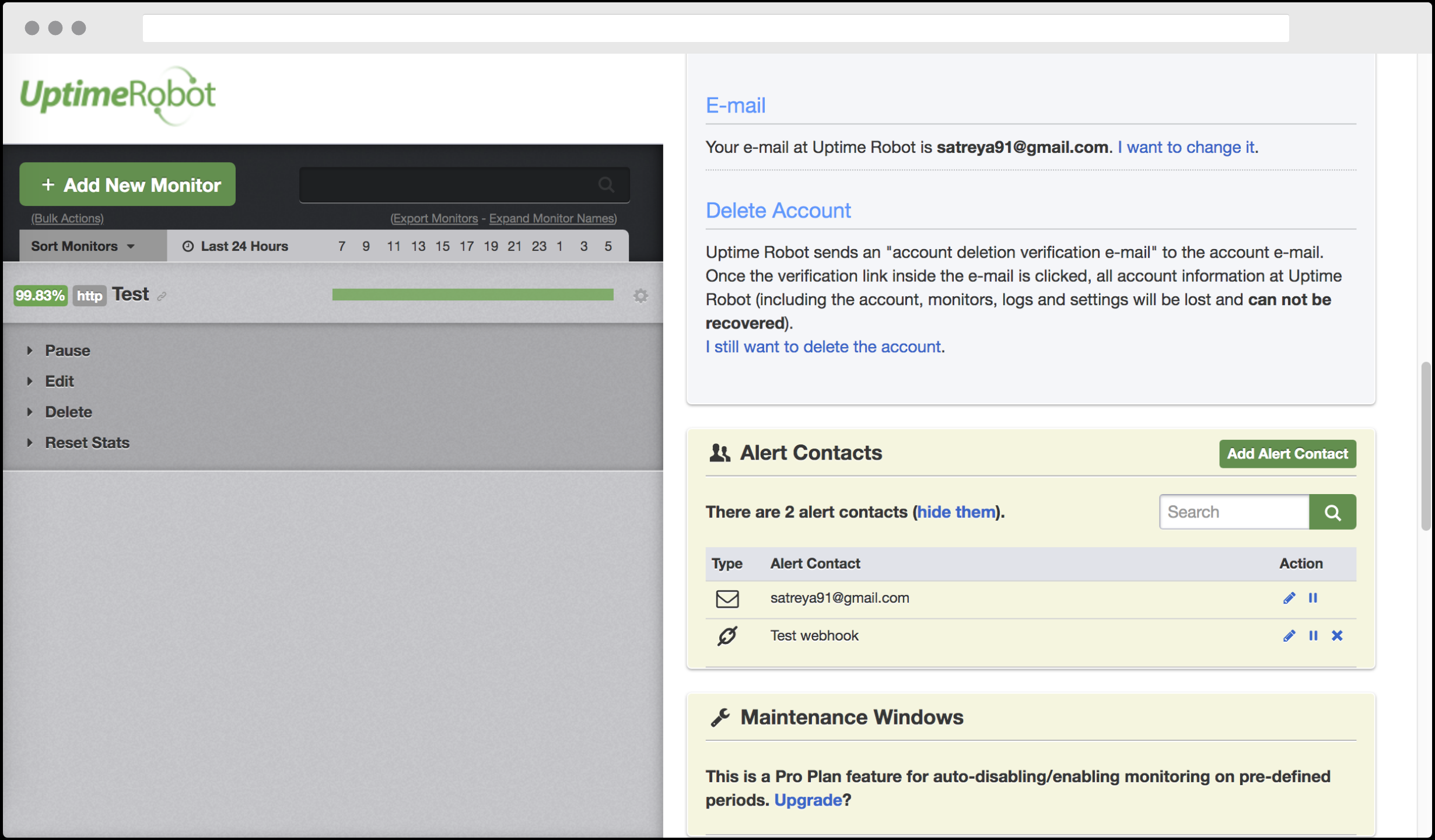Click the Test monitor green uptime bar
This screenshot has width=1435, height=840.
coord(473,295)
